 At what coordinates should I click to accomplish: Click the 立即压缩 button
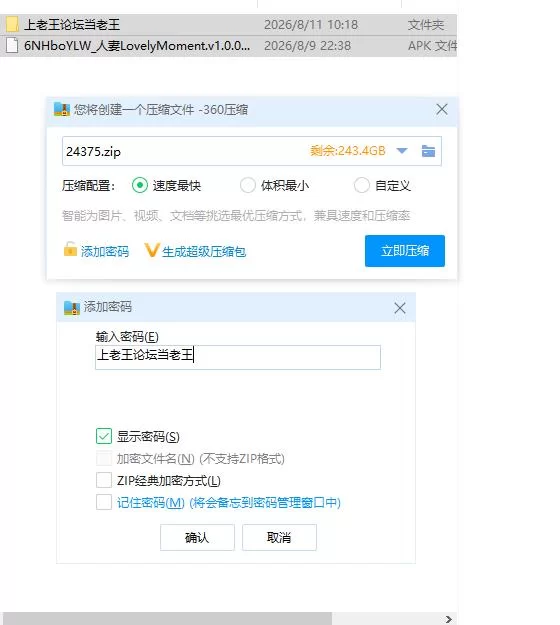[x=405, y=251]
